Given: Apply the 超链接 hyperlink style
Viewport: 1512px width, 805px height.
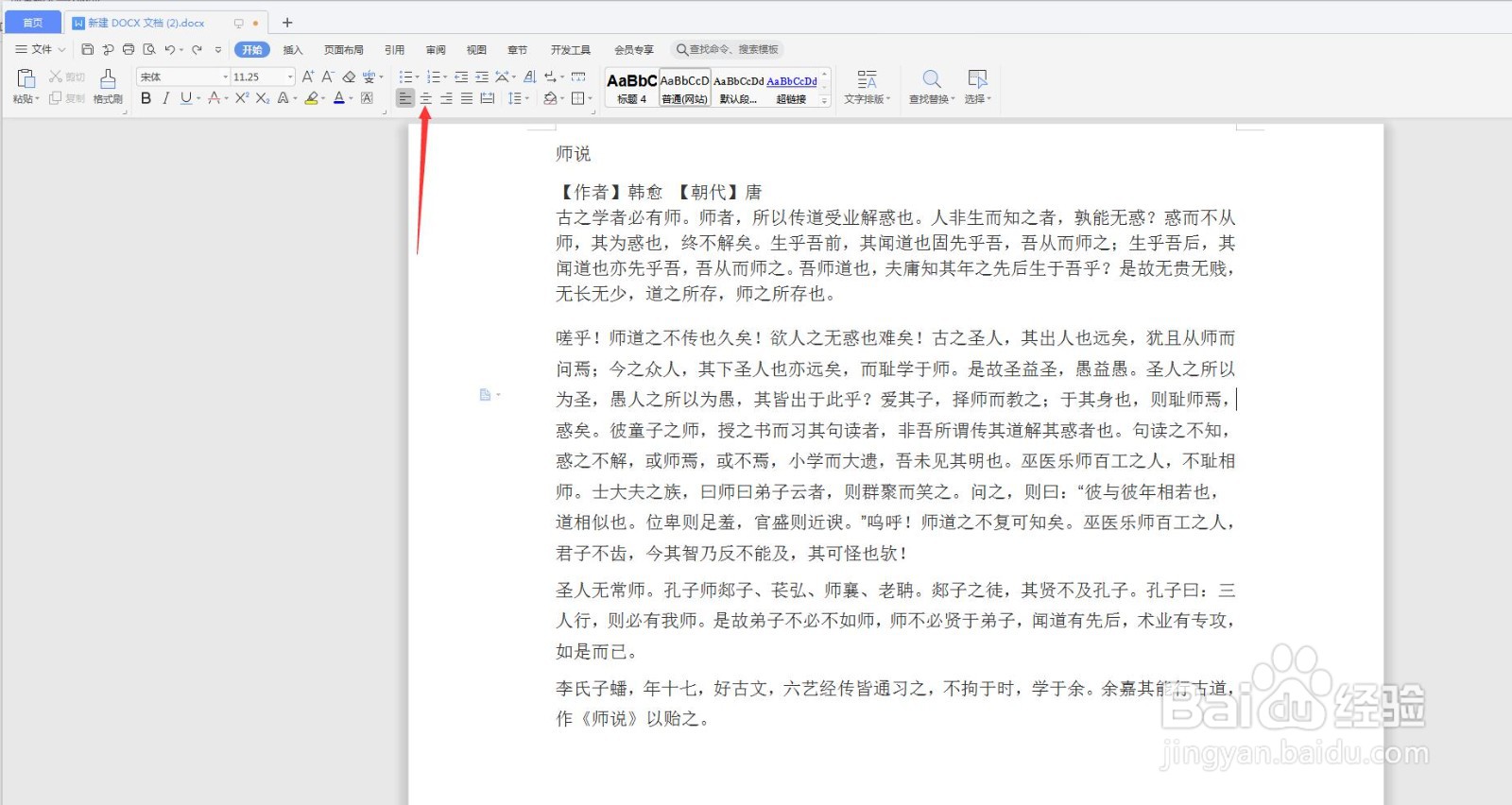Looking at the screenshot, I should point(792,88).
